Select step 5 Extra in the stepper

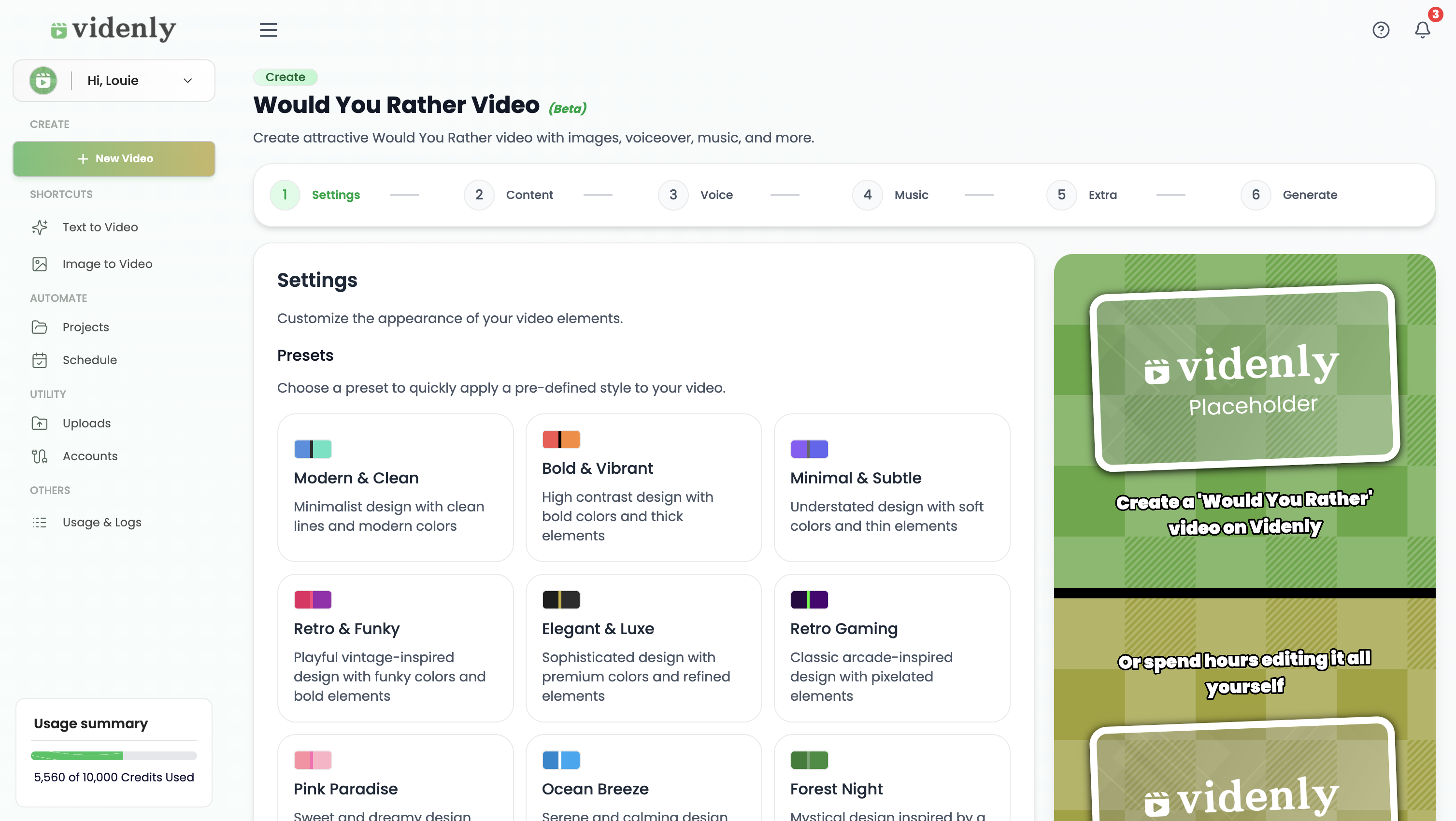pyautogui.click(x=1083, y=195)
